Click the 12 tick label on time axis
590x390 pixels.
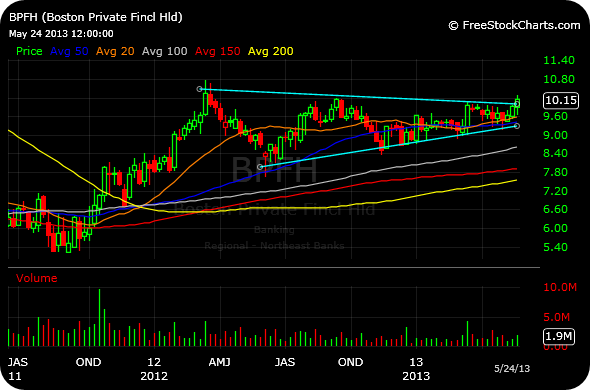click(x=154, y=362)
